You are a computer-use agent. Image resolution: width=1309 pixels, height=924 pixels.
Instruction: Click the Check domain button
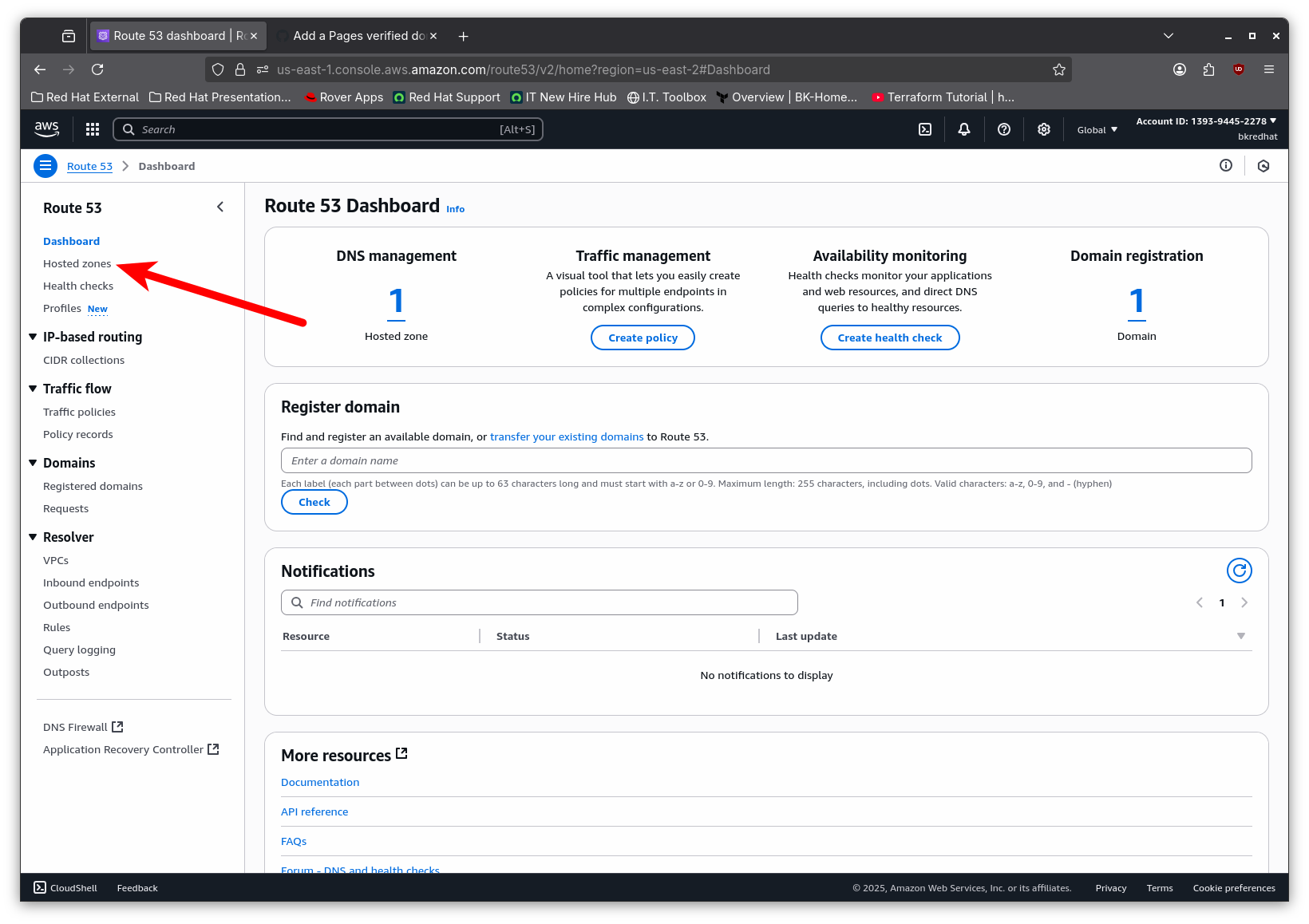[x=314, y=502]
